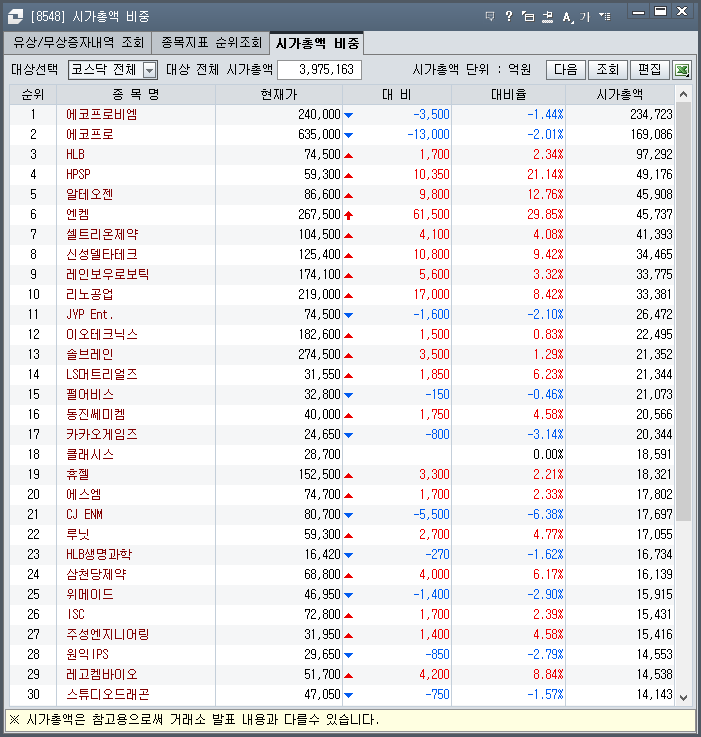Click the 편집 button

pos(649,70)
